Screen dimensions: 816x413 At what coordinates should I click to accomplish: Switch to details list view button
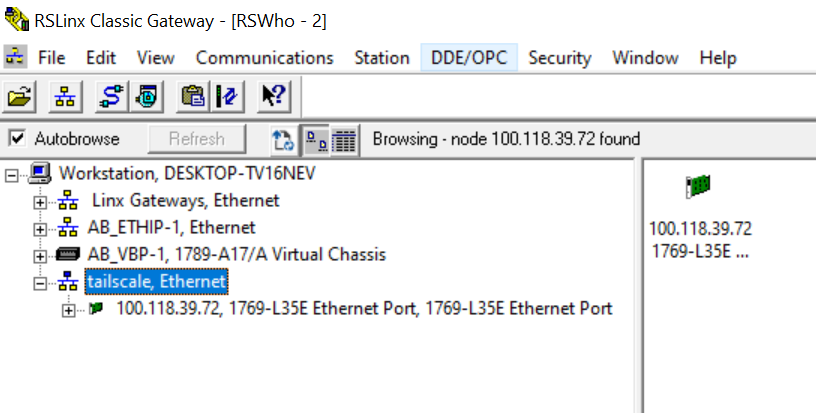click(x=344, y=139)
